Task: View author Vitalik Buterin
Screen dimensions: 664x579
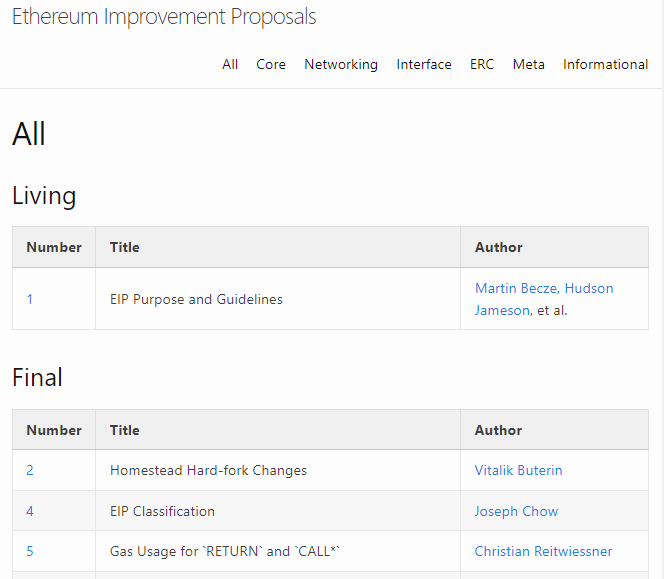Action: click(x=519, y=470)
